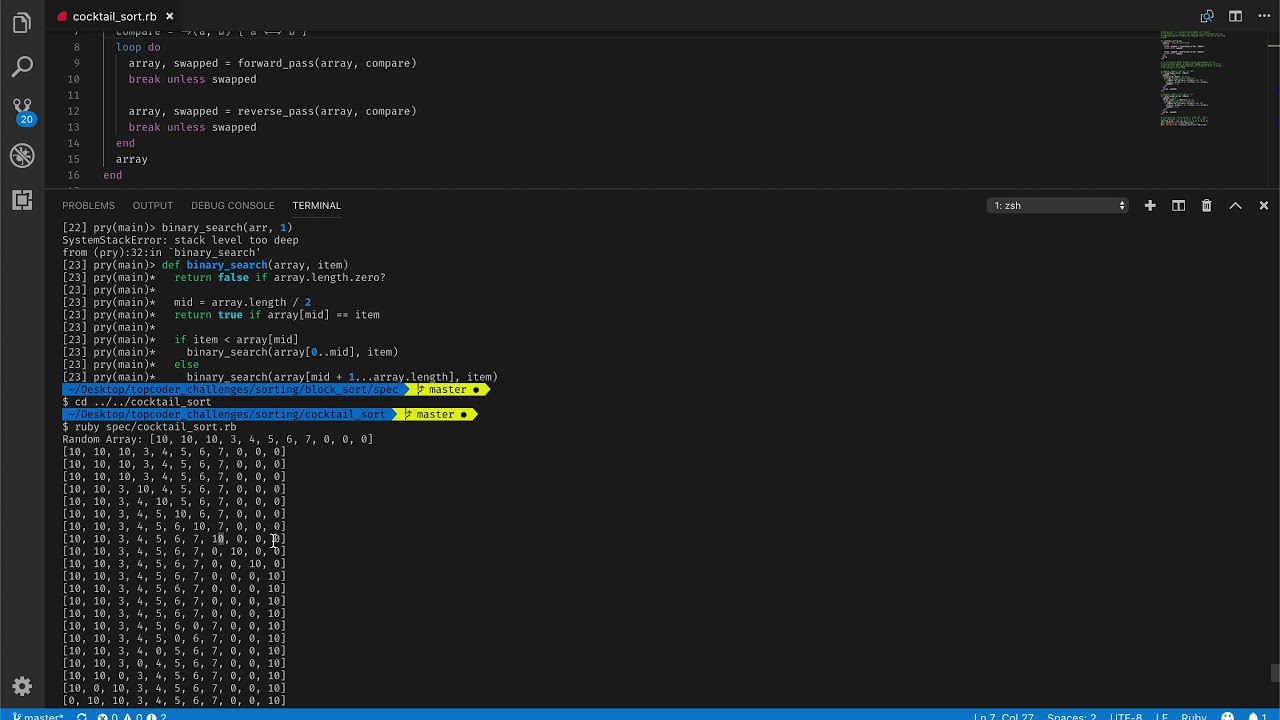The width and height of the screenshot is (1280, 720).
Task: Close the terminal panel
Action: point(1264,205)
